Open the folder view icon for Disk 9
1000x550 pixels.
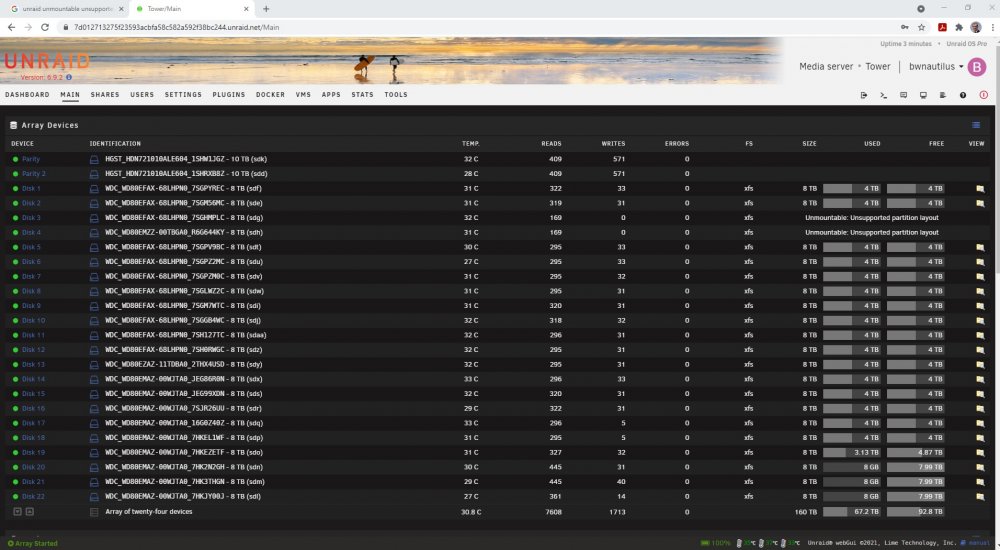980,306
